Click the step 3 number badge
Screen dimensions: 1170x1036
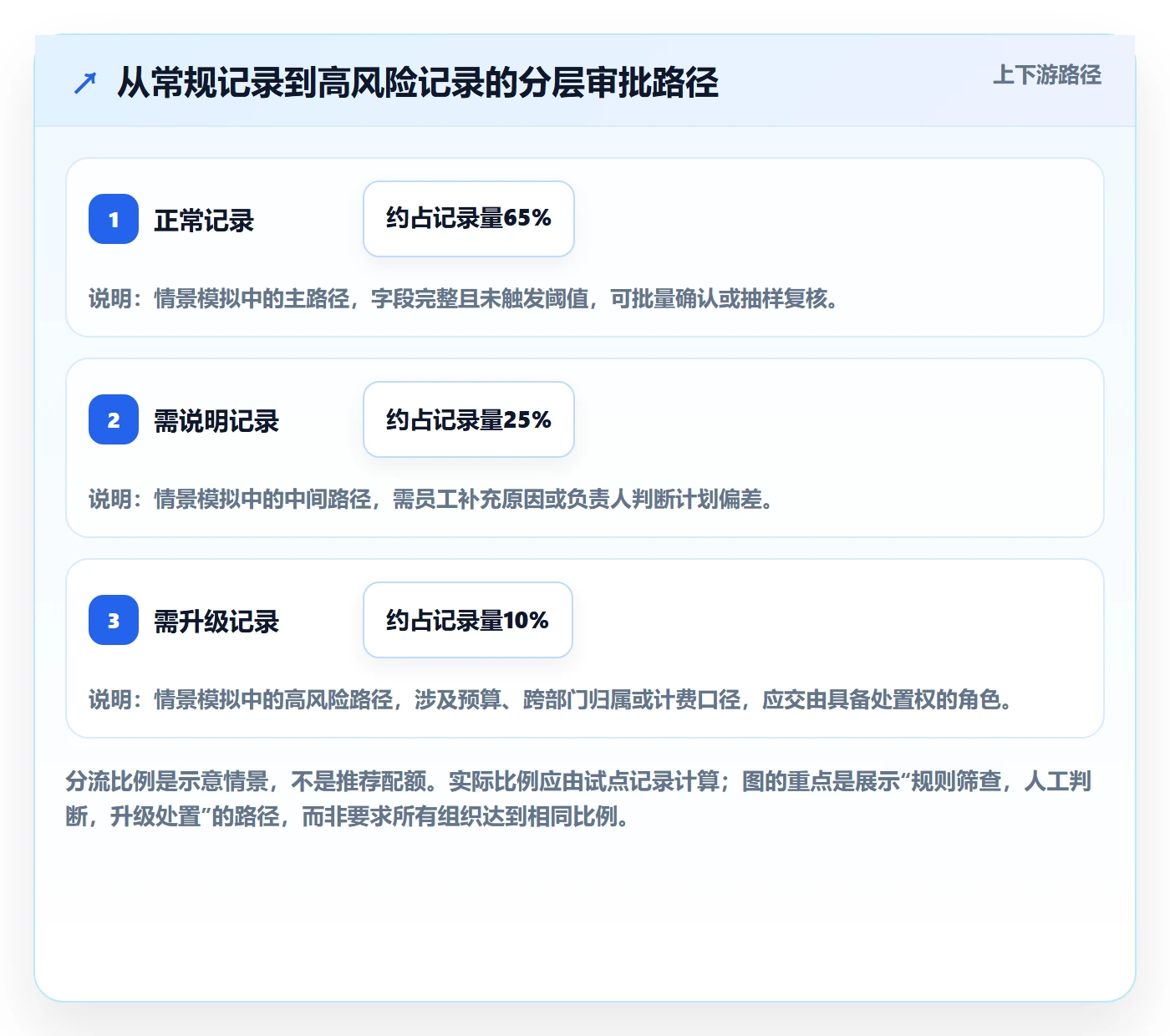(x=114, y=620)
